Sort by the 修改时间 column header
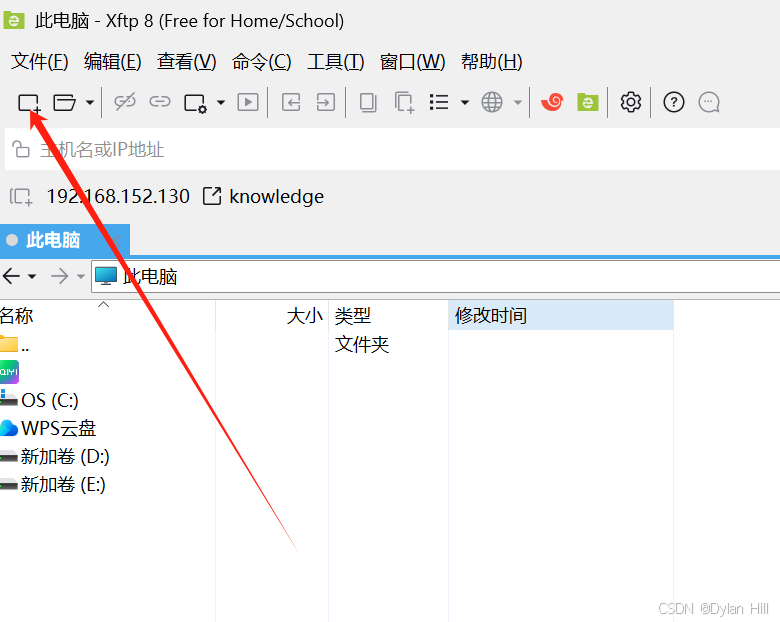Image resolution: width=780 pixels, height=622 pixels. click(561, 315)
